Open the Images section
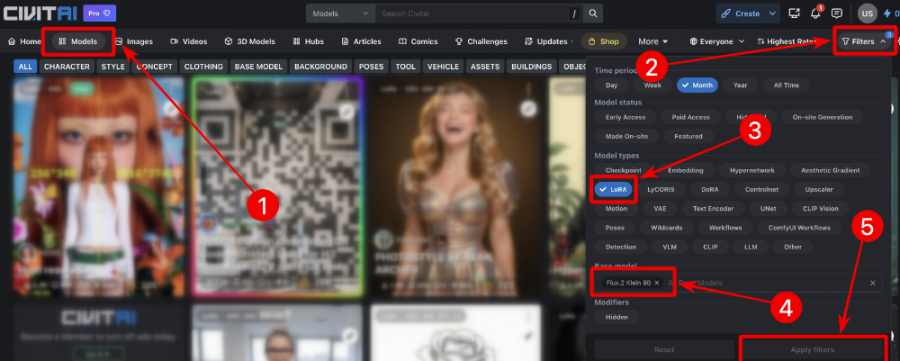Image resolution: width=900 pixels, height=361 pixels. pos(134,41)
